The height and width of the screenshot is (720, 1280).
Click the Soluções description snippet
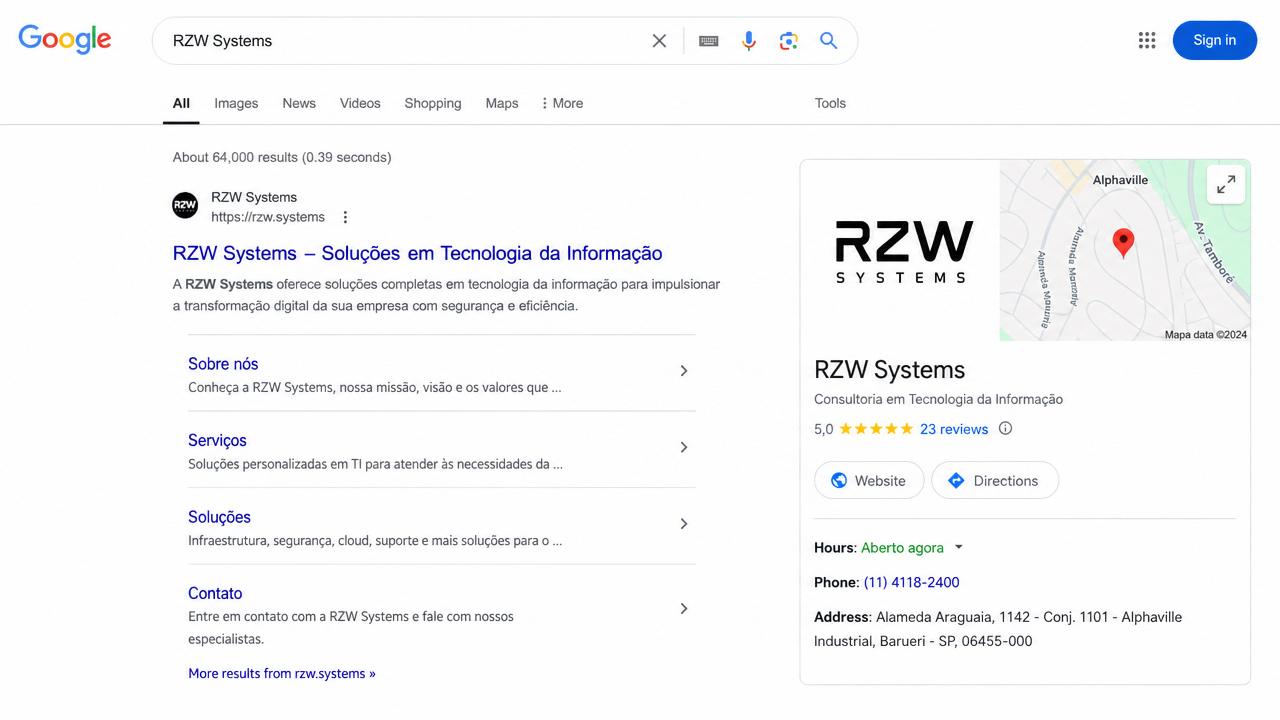pyautogui.click(x=376, y=541)
